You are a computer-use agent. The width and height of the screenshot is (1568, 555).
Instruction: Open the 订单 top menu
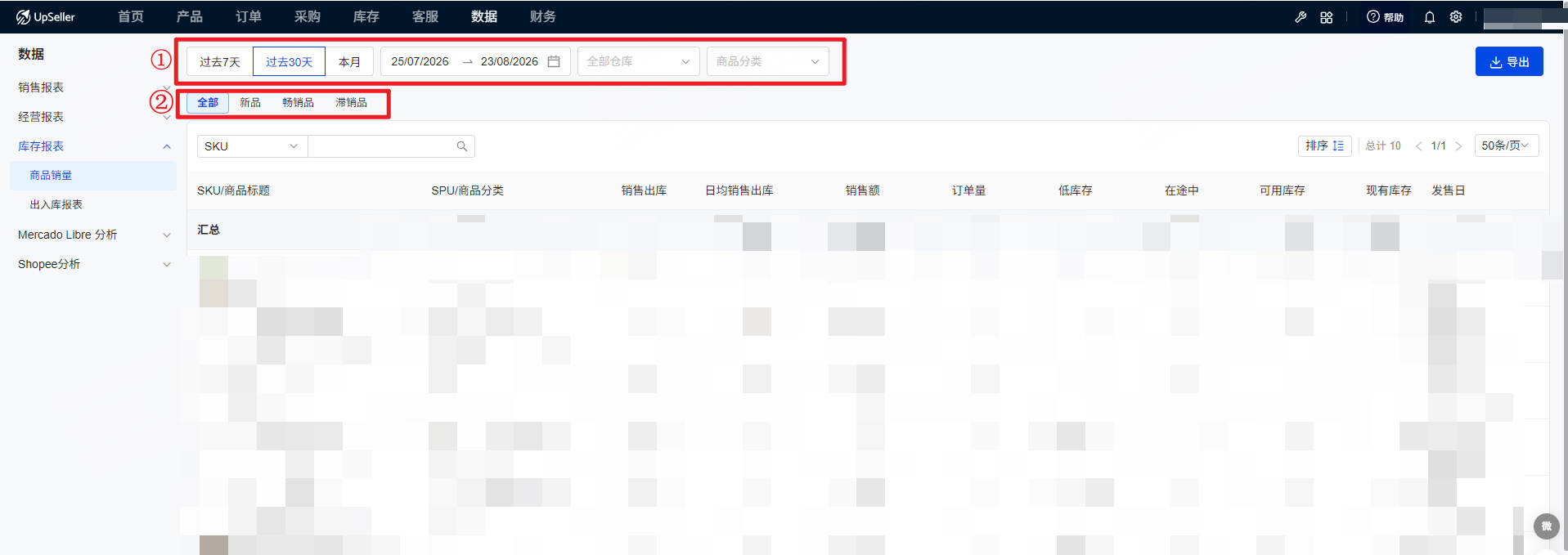249,16
